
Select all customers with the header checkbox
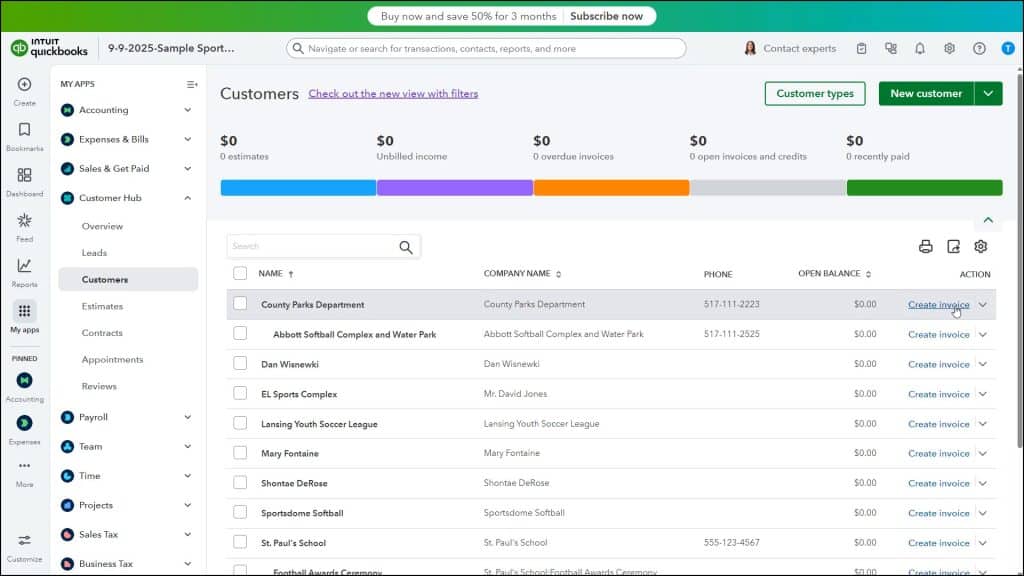click(240, 273)
